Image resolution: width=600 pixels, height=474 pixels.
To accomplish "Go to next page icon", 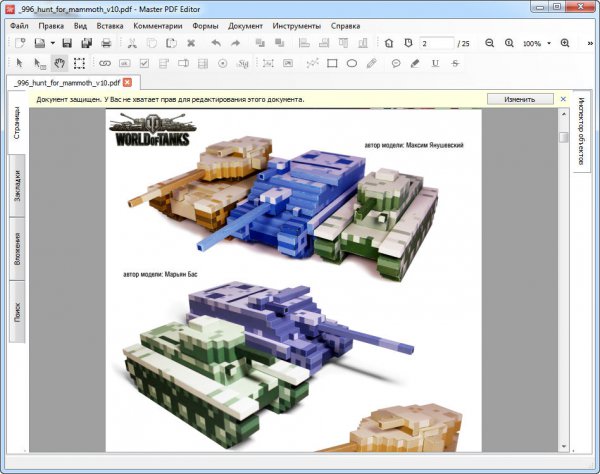I will 409,43.
